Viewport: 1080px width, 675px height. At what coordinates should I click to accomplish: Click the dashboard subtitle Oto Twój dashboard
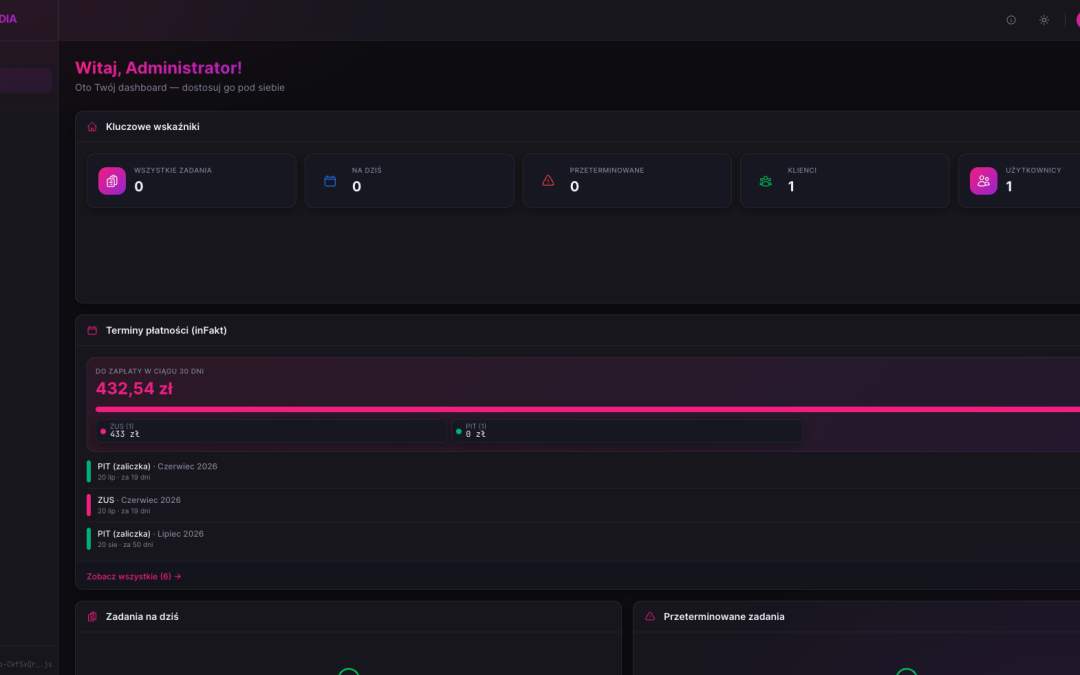[x=180, y=87]
